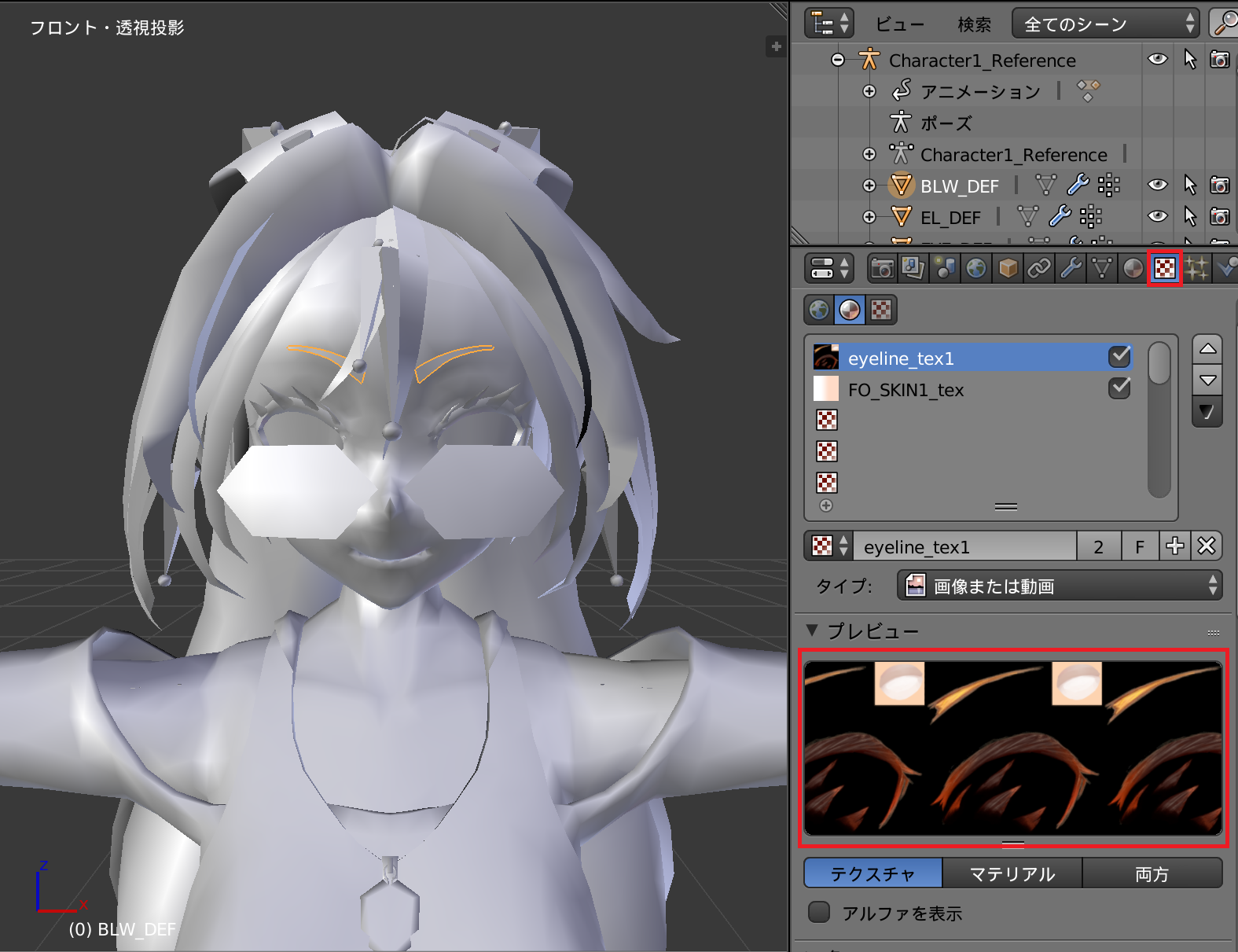Toggle EL_DEF selectability arrow
The width and height of the screenshot is (1238, 952).
[1189, 216]
